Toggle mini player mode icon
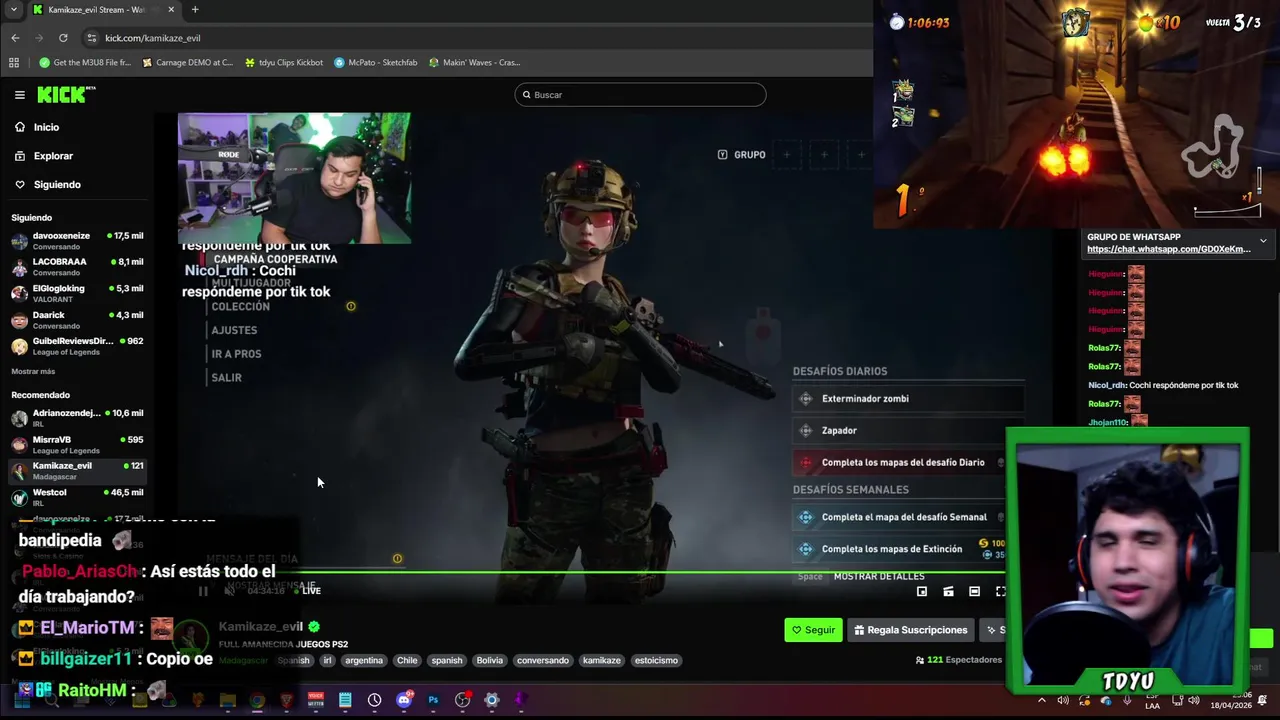 948,592
